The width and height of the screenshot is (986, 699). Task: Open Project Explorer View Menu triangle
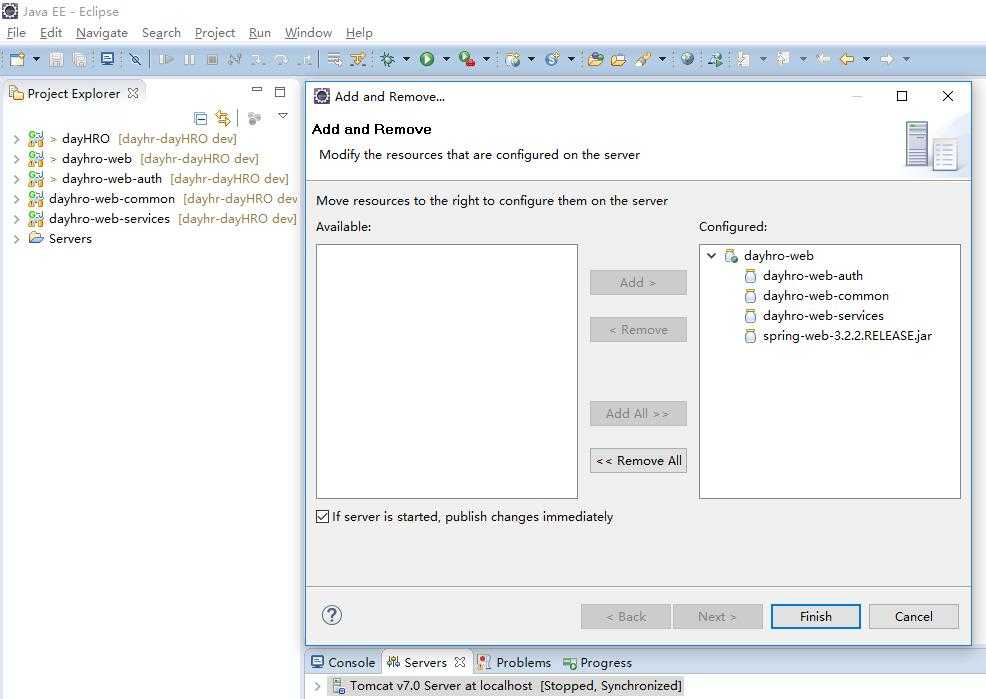tap(283, 116)
